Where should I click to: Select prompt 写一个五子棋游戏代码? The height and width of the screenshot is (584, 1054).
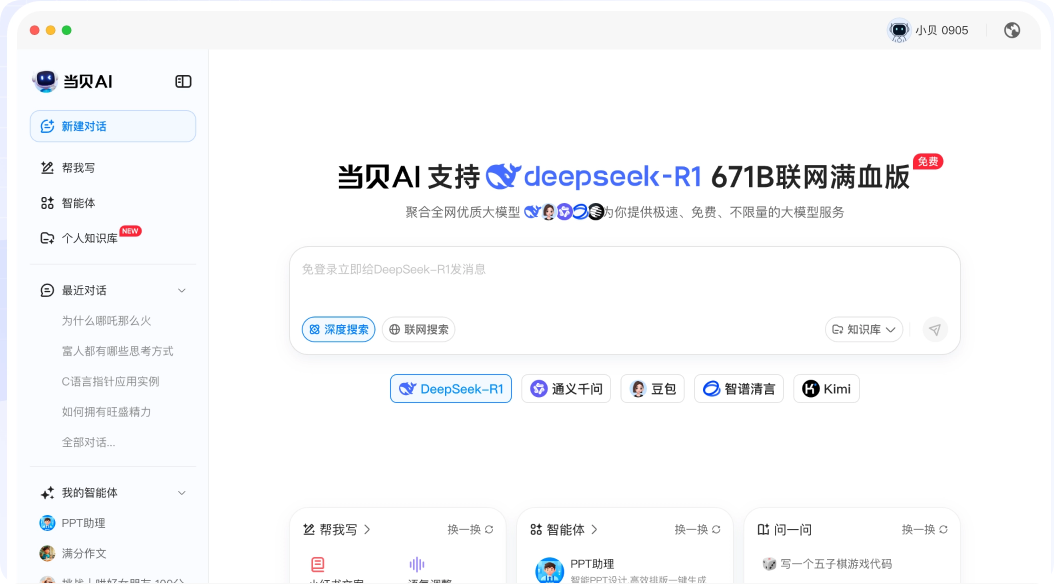tap(827, 564)
